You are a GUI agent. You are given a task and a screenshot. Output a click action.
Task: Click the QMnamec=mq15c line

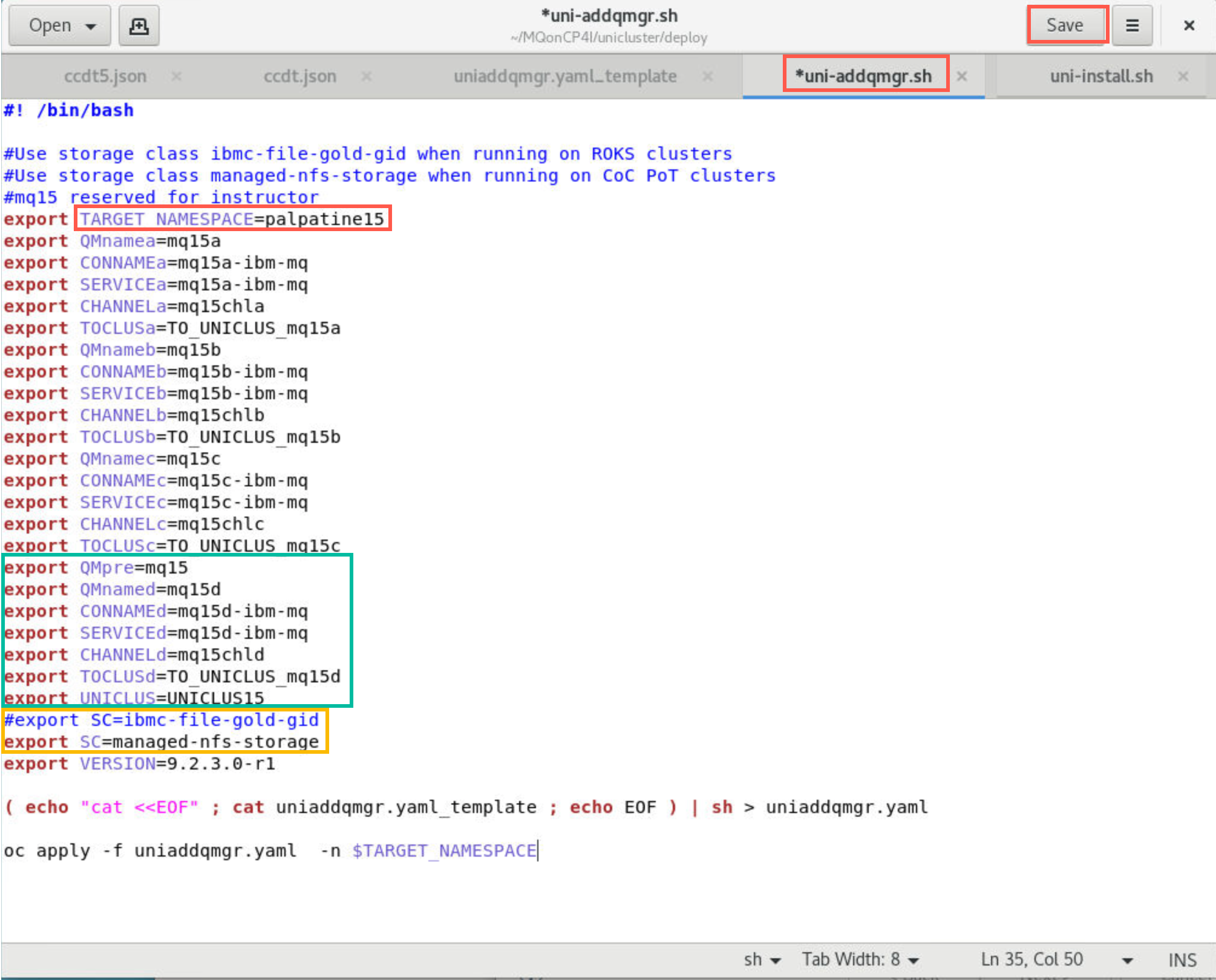[113, 459]
